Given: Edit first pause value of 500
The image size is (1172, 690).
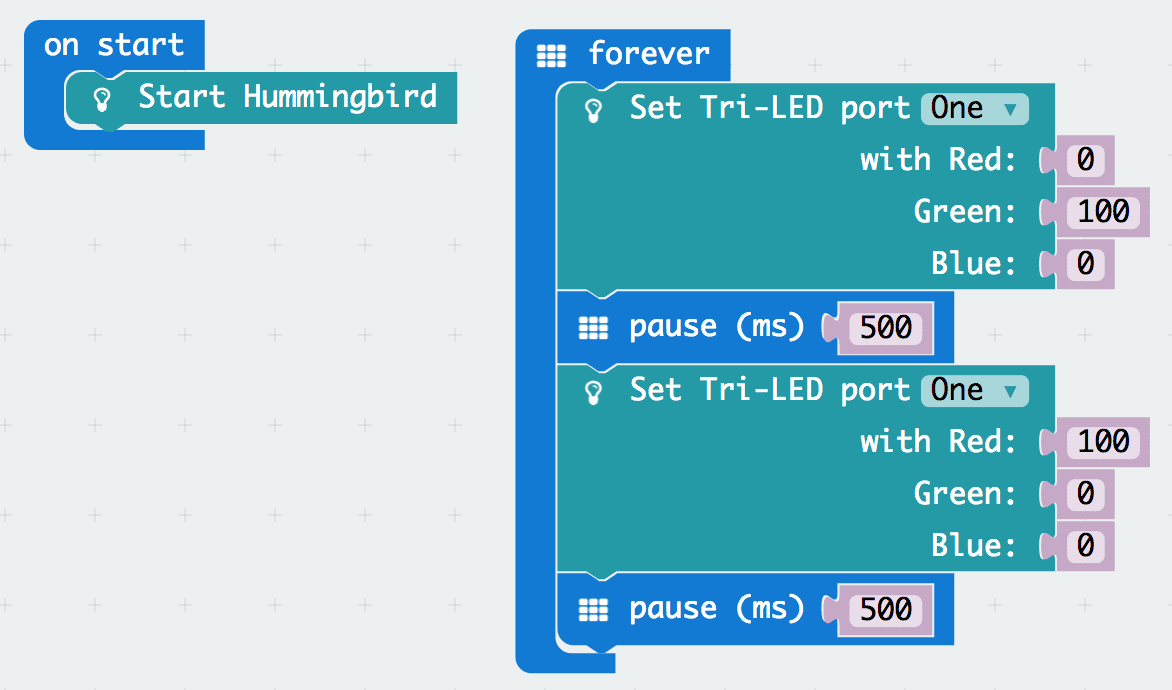Looking at the screenshot, I should pos(885,327).
